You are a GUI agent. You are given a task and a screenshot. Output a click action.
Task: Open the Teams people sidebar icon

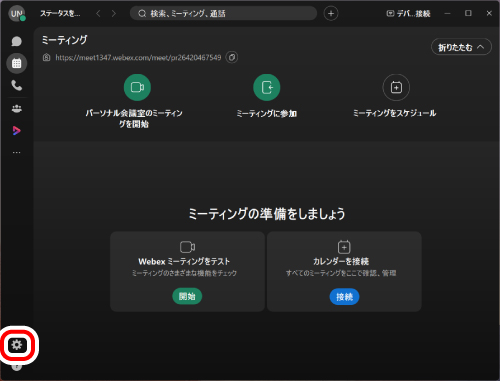(16, 108)
